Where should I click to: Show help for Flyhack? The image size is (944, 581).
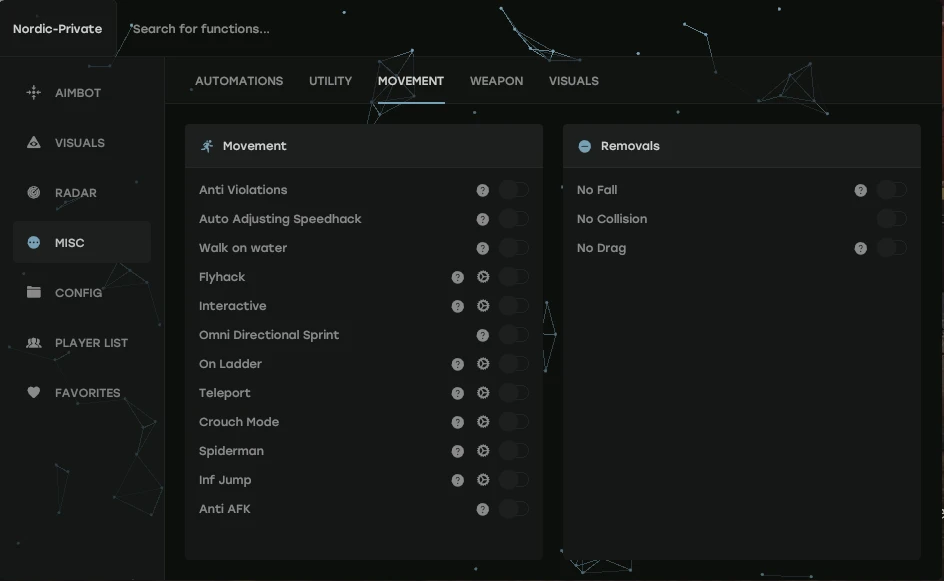(x=458, y=277)
